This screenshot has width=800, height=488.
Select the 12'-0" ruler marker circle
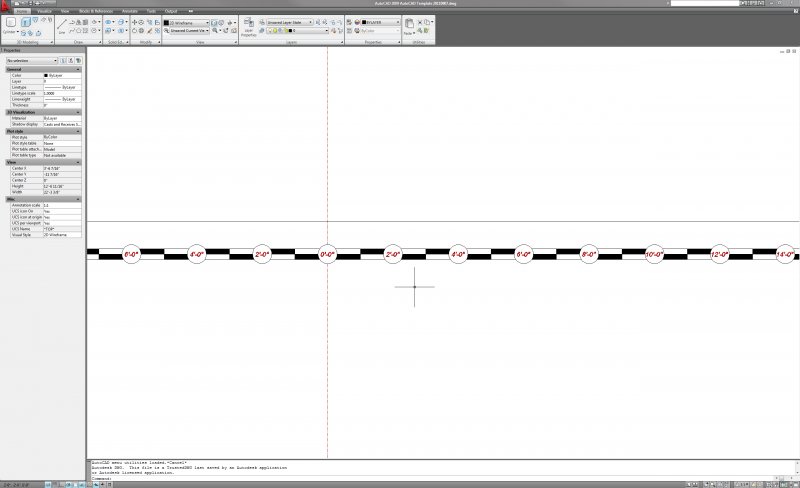pyautogui.click(x=719, y=254)
